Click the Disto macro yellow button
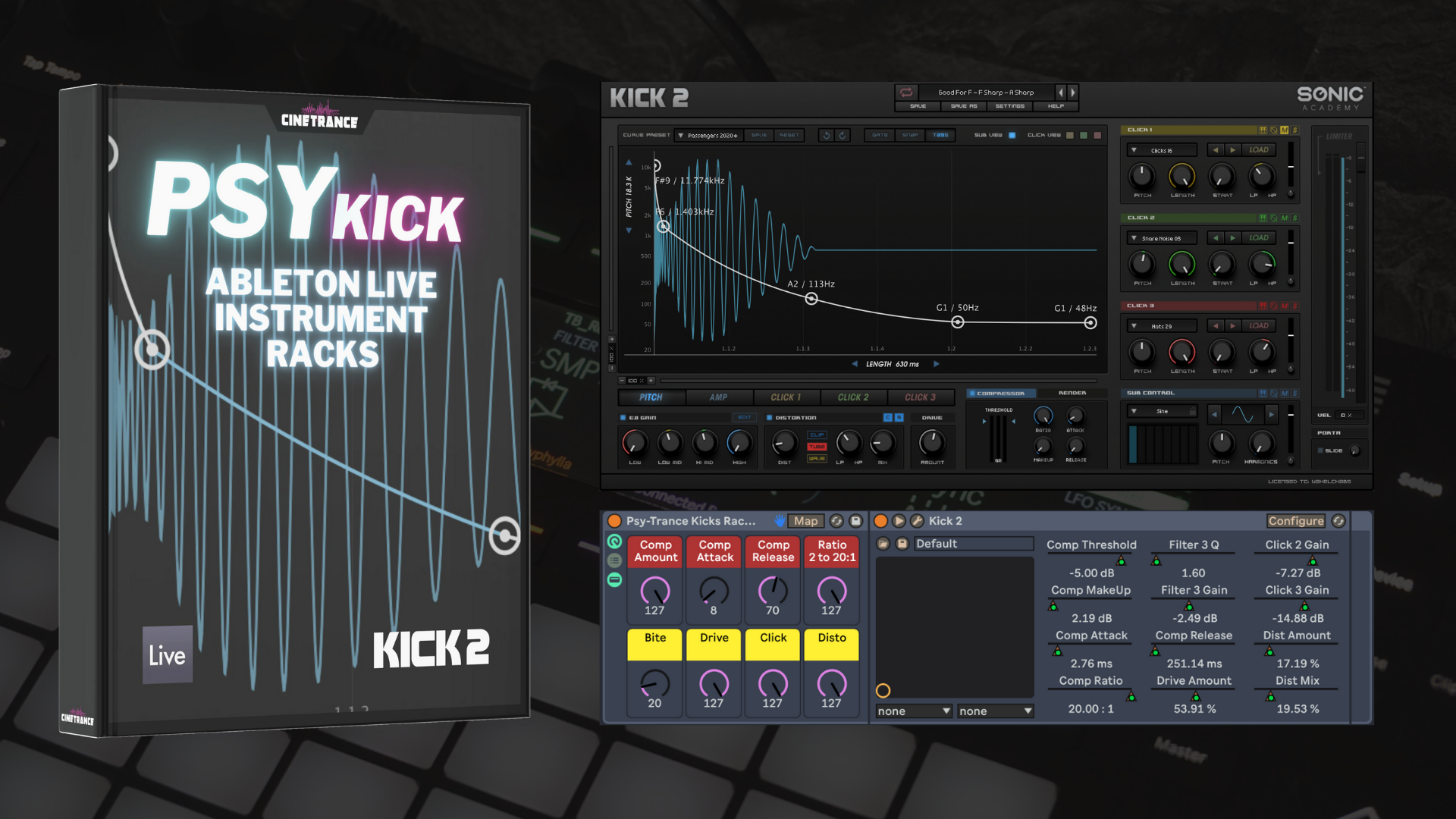The height and width of the screenshot is (819, 1456). [x=833, y=637]
